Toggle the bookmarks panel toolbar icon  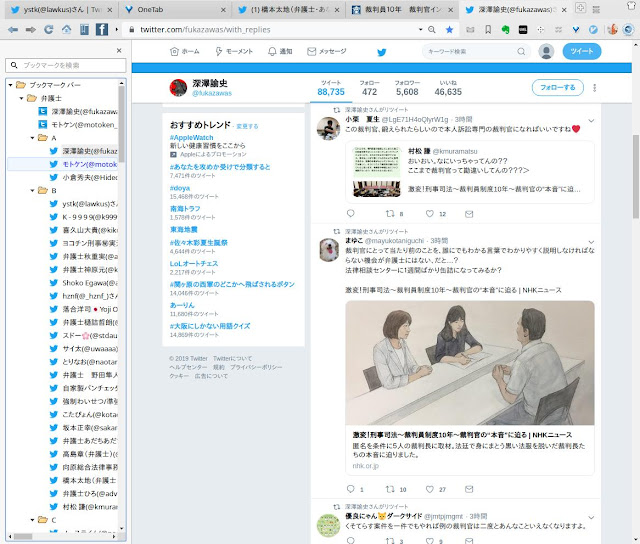(84, 29)
